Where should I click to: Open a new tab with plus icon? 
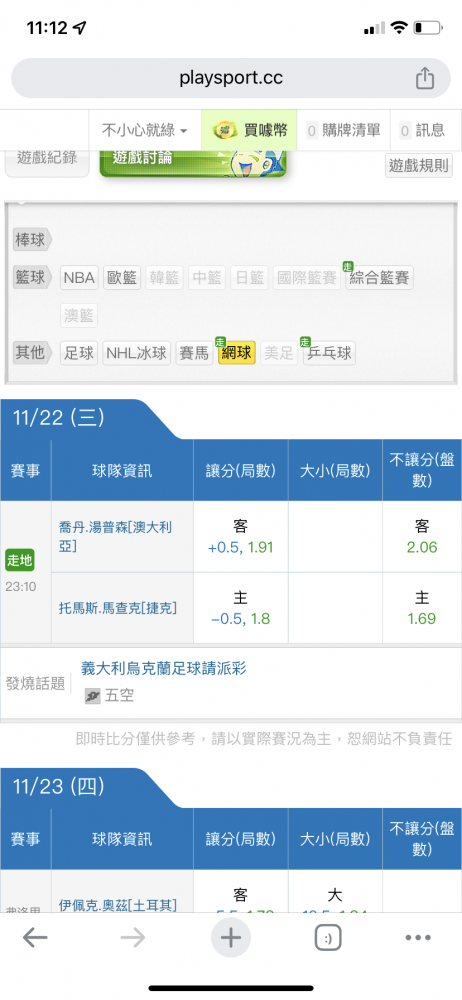(230, 938)
